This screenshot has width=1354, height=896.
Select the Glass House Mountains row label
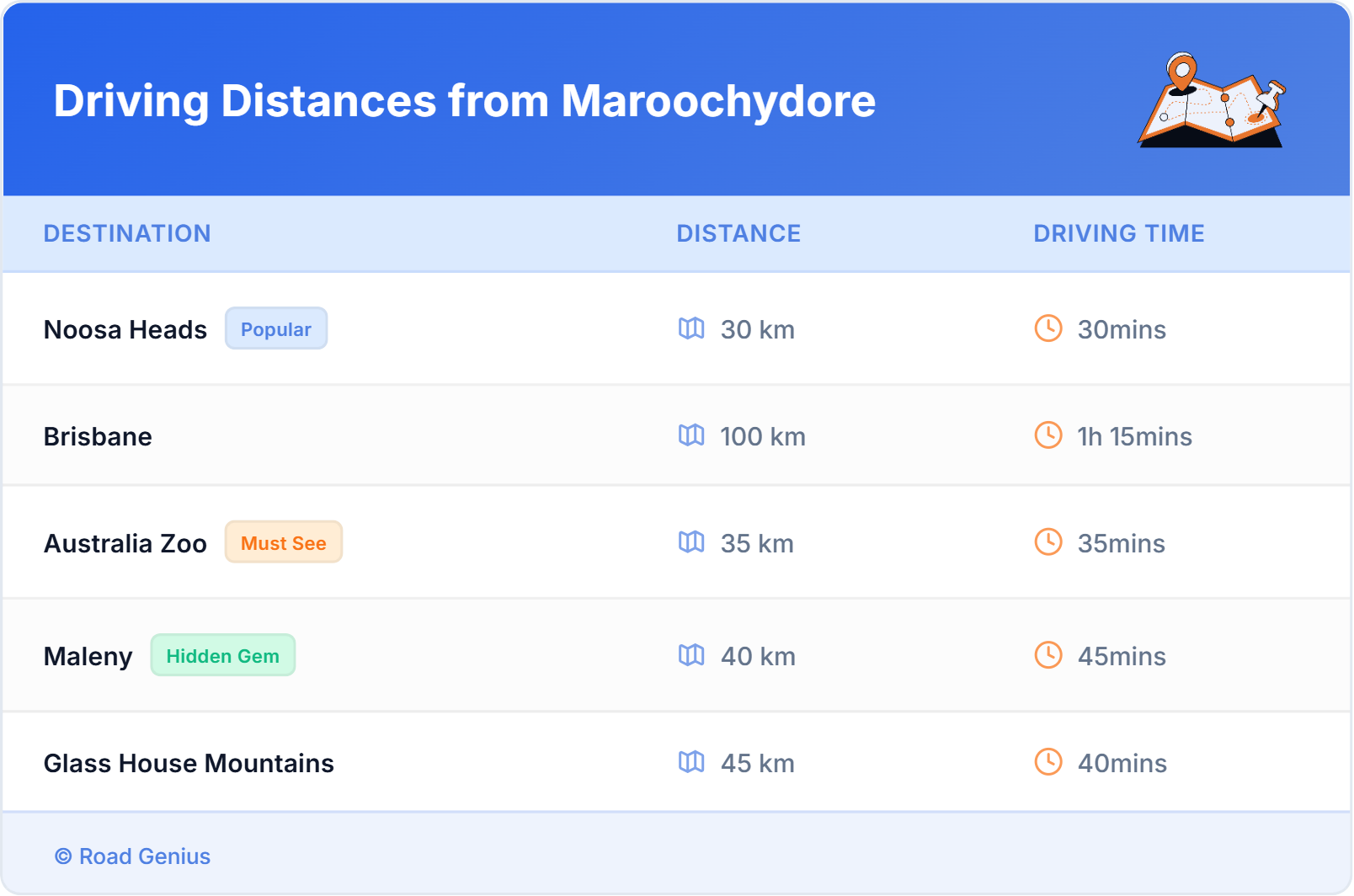(189, 763)
